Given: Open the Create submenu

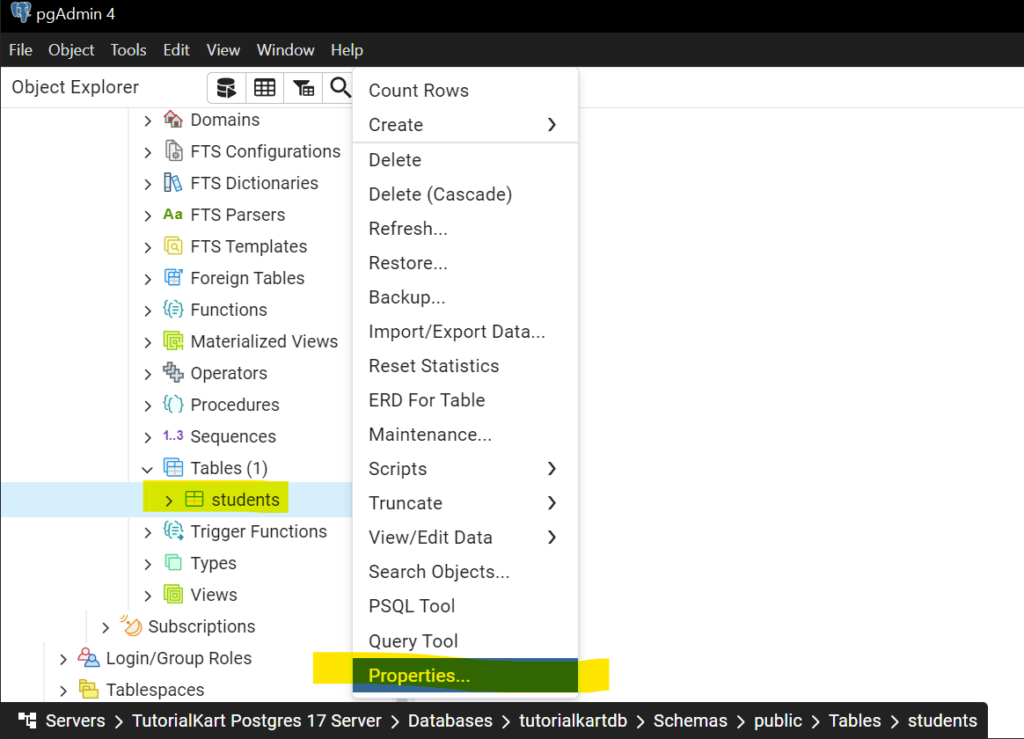Looking at the screenshot, I should (465, 124).
